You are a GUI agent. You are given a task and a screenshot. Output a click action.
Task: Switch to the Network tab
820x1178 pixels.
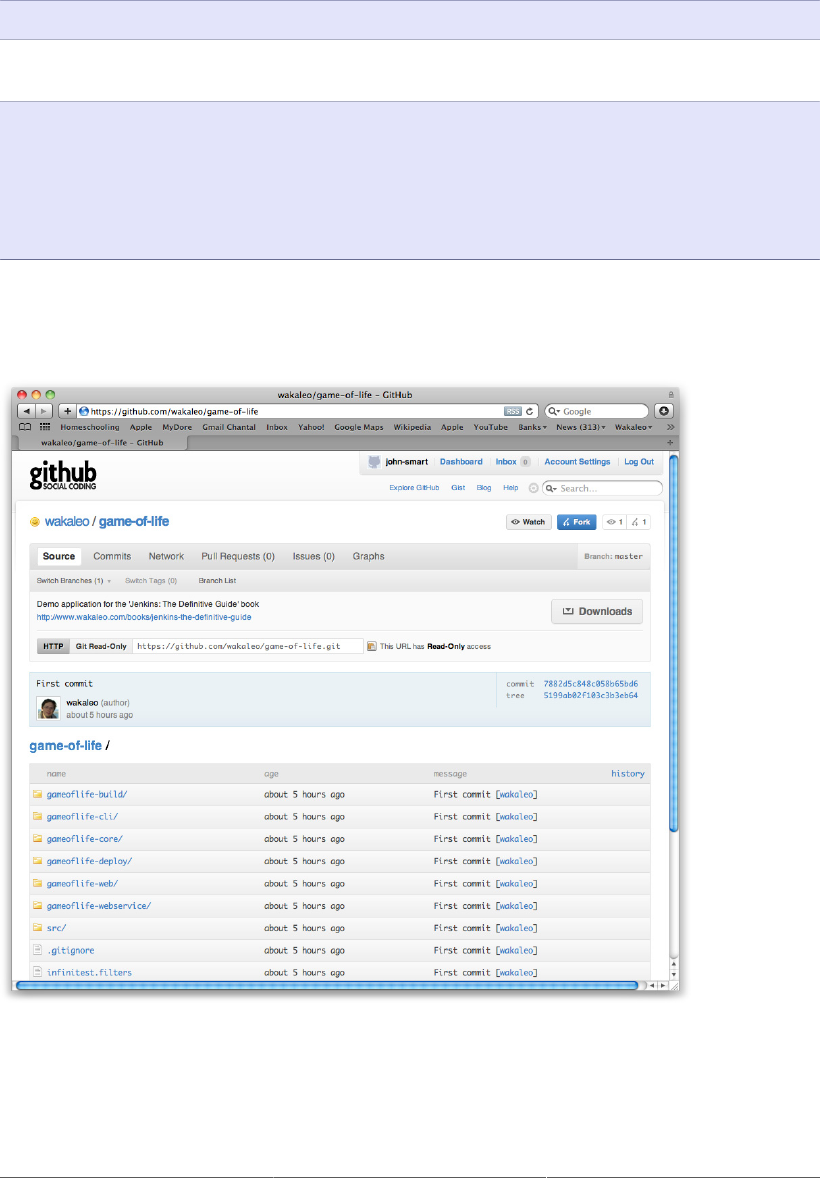tap(166, 557)
